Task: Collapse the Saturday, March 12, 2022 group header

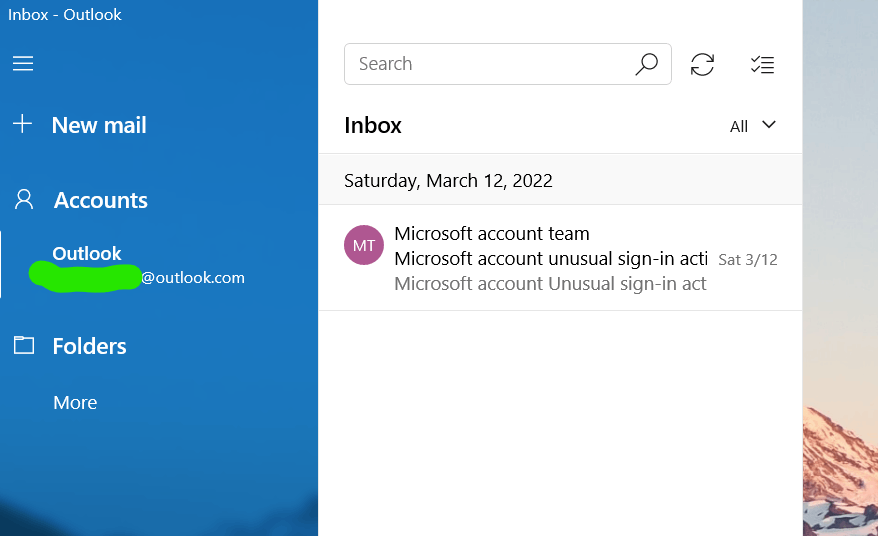Action: [448, 181]
